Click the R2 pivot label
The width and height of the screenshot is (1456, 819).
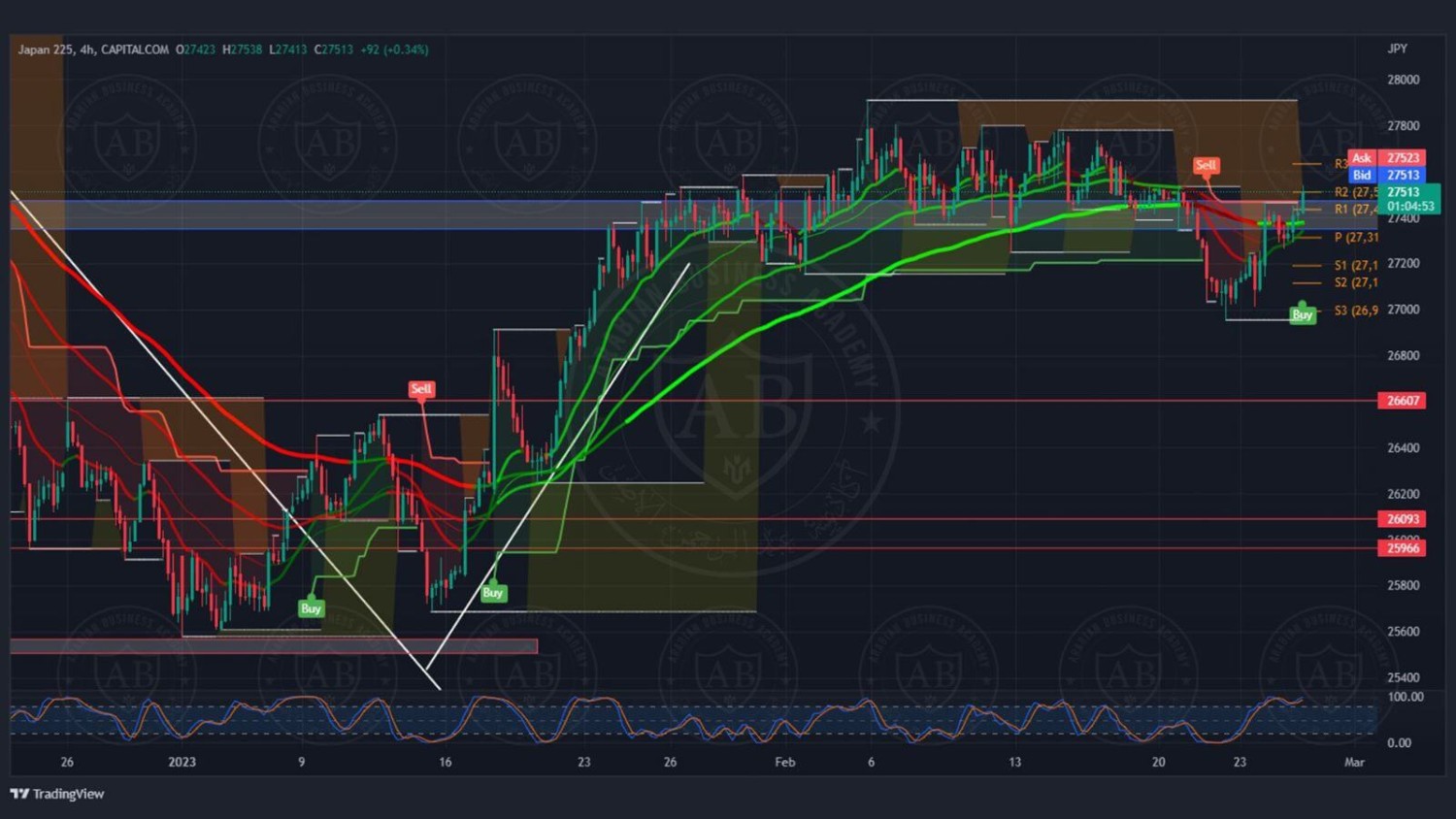click(1356, 193)
